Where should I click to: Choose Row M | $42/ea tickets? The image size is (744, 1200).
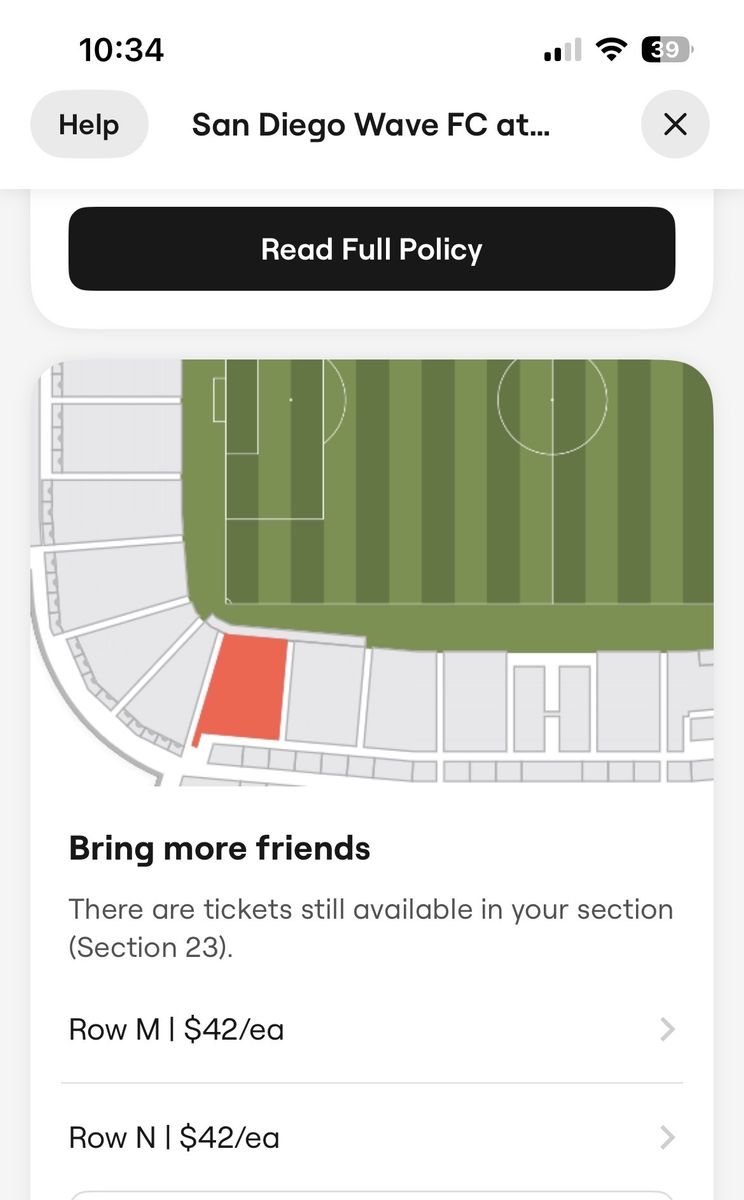click(176, 1029)
